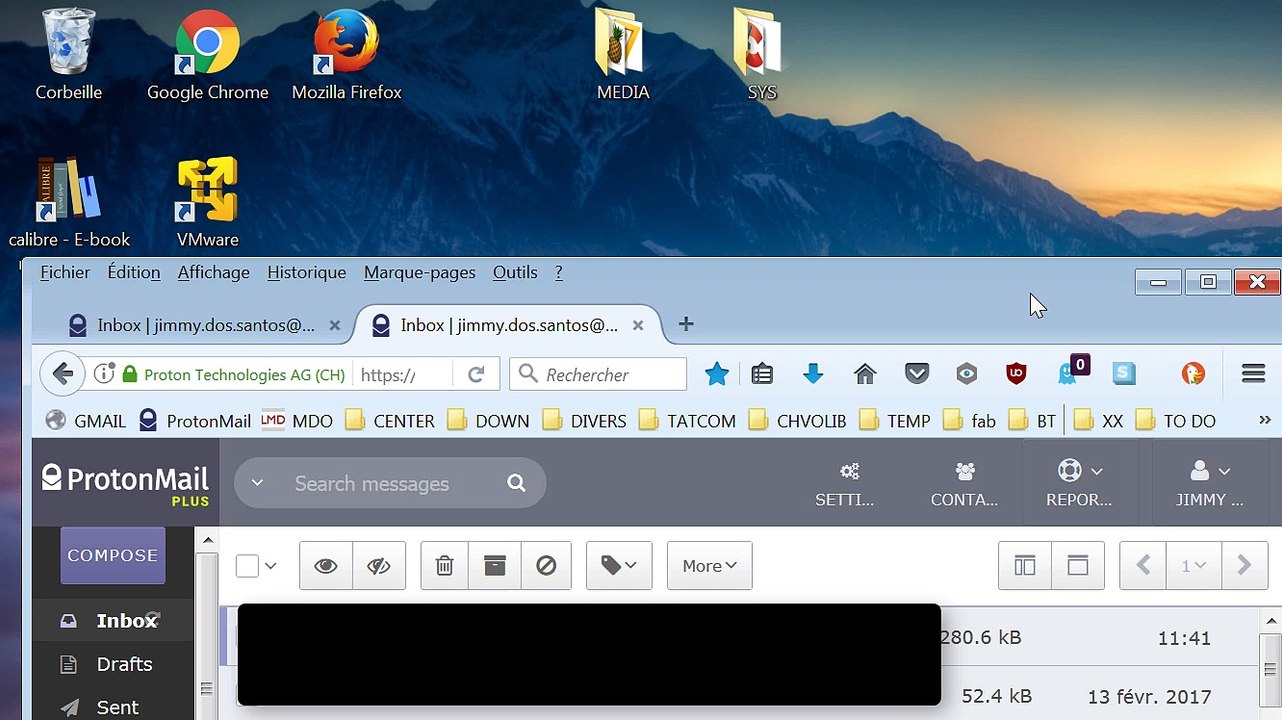Open the Historique menu
The image size is (1282, 720).
[x=307, y=272]
